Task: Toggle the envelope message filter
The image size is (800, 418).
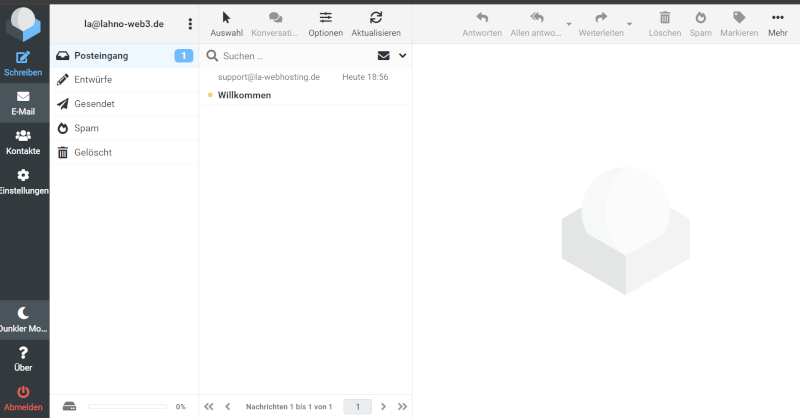Action: (383, 56)
